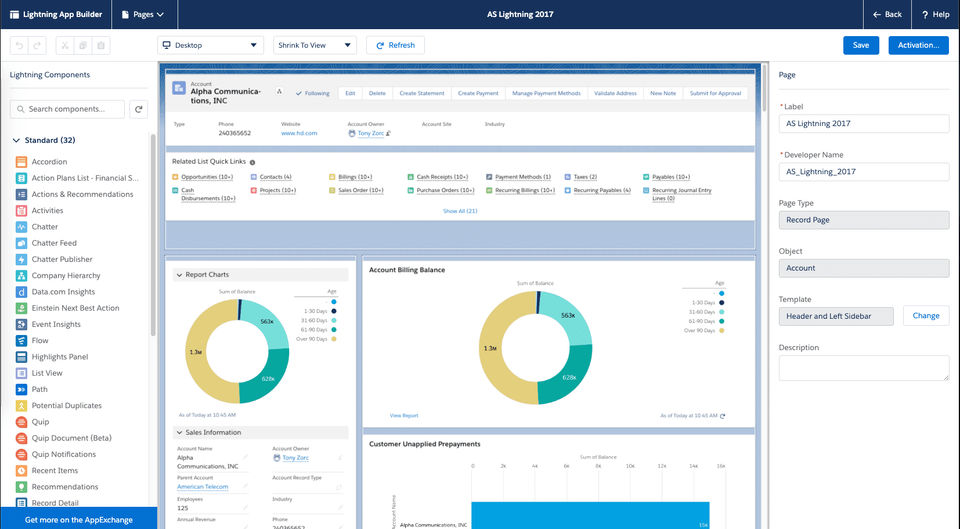Open the Help menu item
The width and height of the screenshot is (960, 529).
(x=936, y=14)
